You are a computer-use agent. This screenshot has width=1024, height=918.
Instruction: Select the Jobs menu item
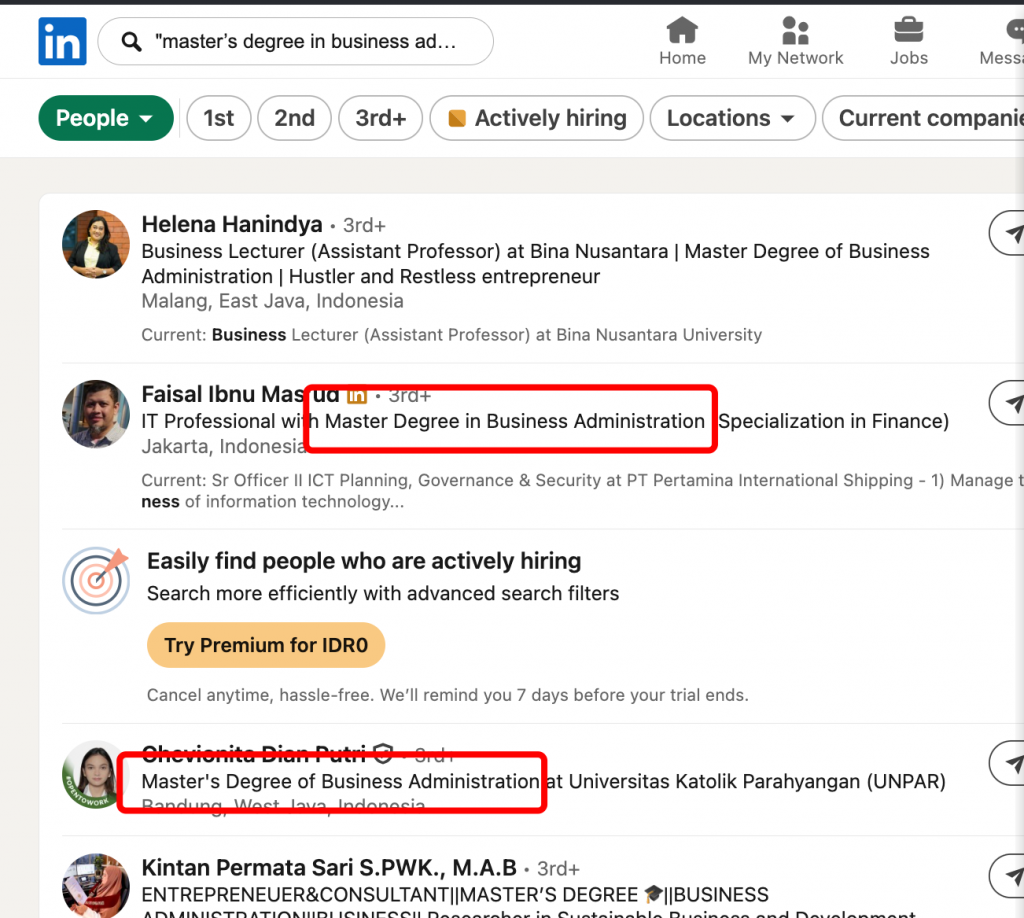[x=908, y=42]
